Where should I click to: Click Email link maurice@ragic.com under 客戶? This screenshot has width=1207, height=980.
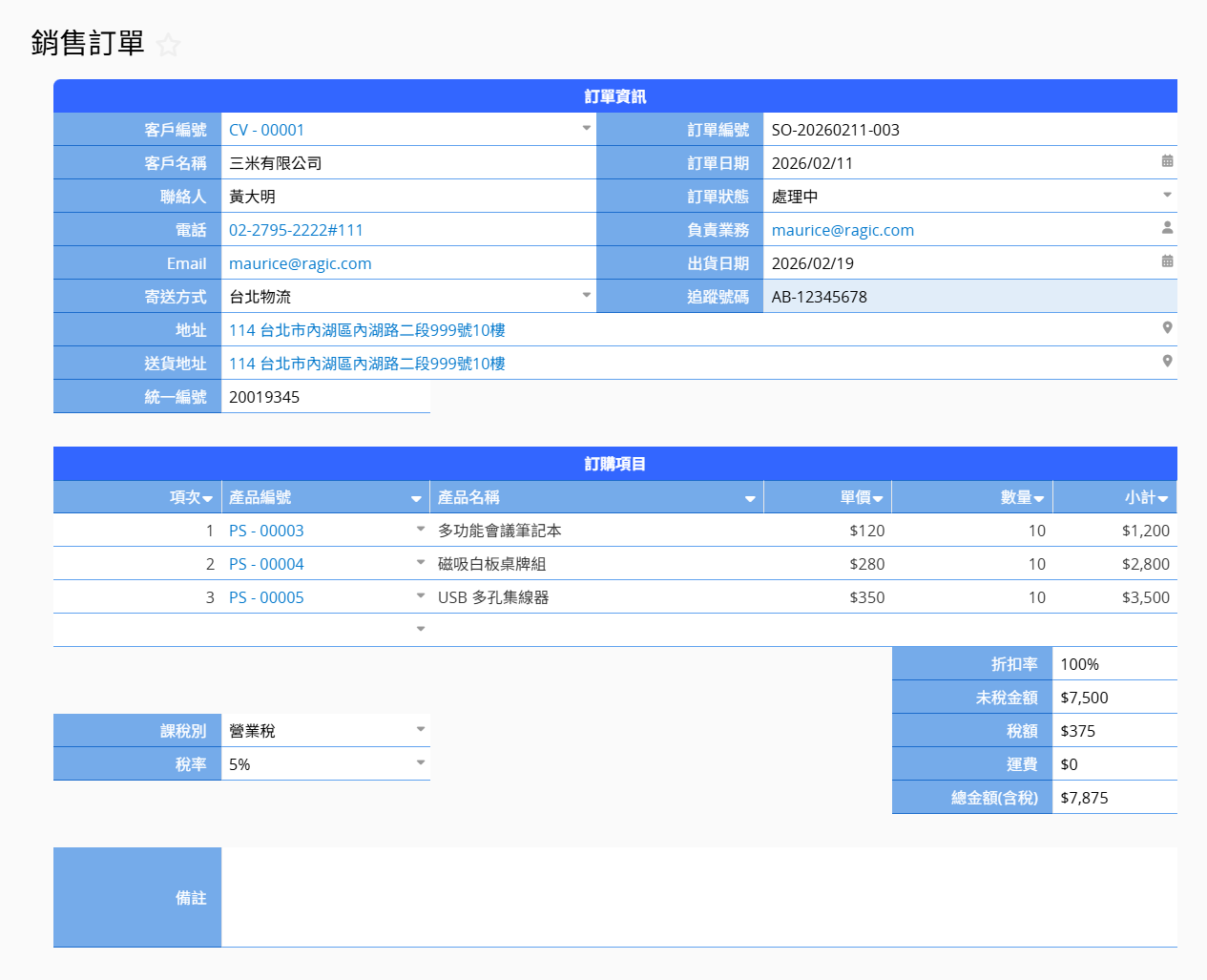(300, 263)
